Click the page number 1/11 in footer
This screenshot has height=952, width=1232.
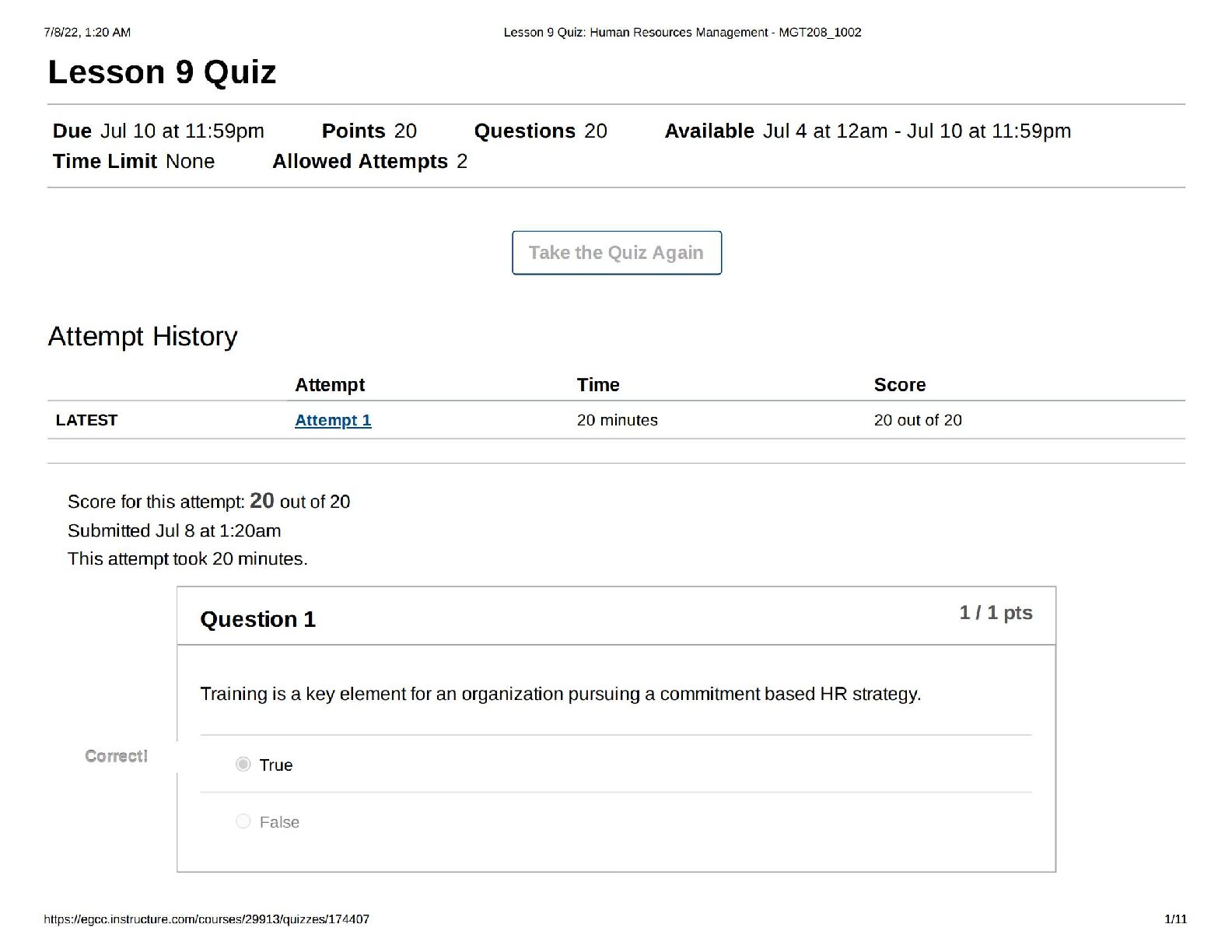click(1175, 919)
